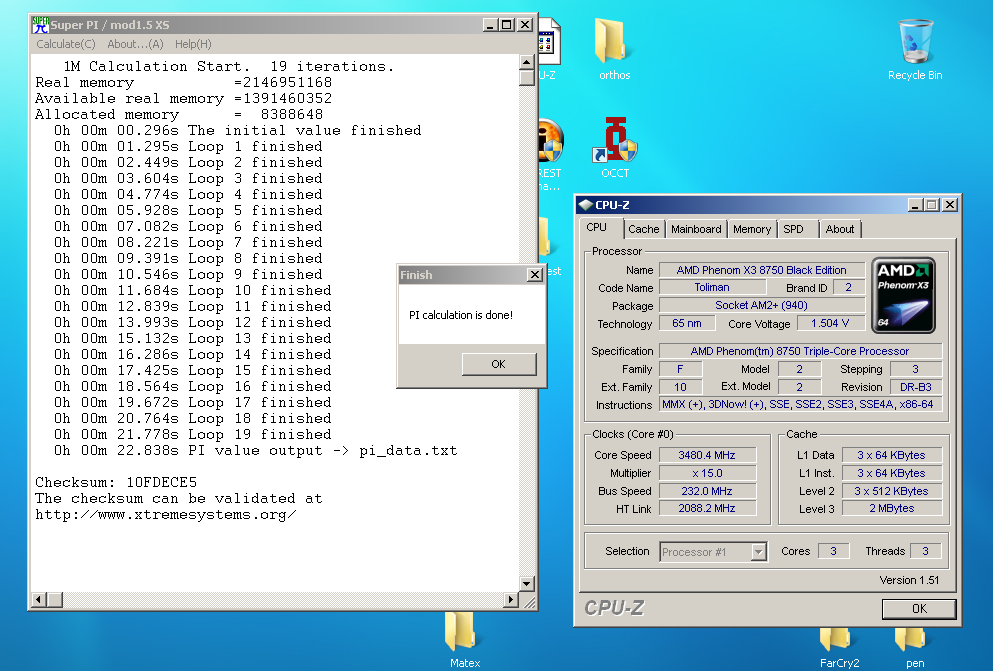Image resolution: width=993 pixels, height=671 pixels.
Task: Minimize the CPU-Z window
Action: 915,204
